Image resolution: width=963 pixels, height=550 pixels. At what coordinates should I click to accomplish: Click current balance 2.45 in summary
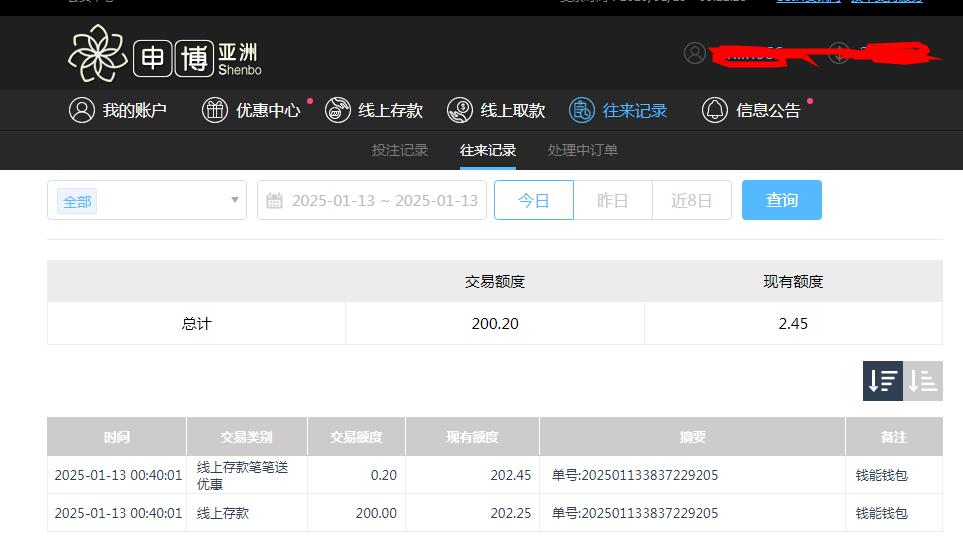(x=793, y=323)
